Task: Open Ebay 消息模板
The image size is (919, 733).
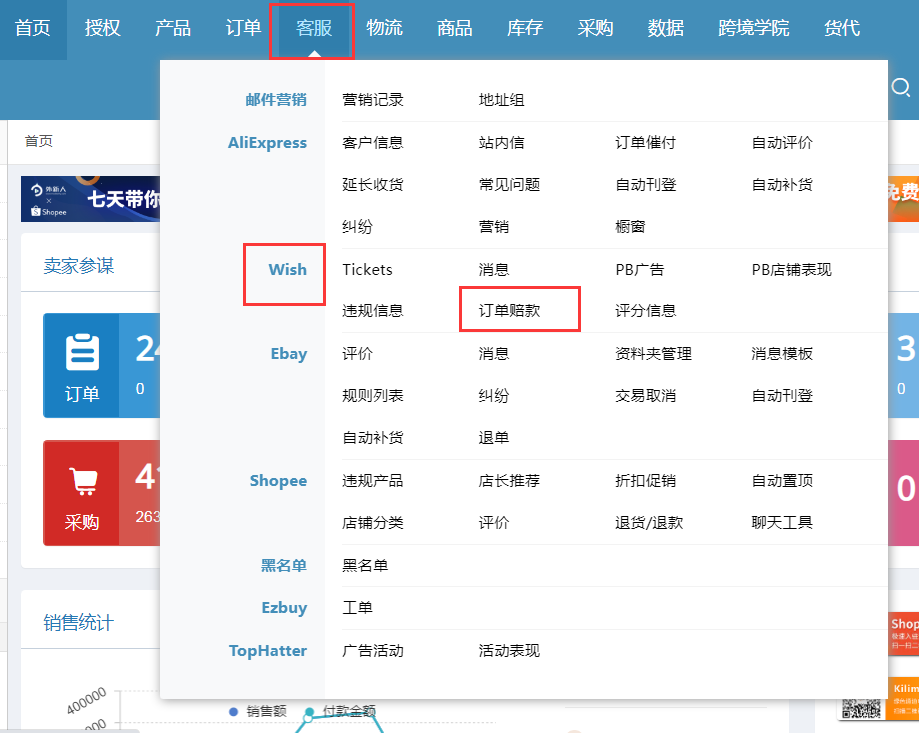Action: pos(782,354)
